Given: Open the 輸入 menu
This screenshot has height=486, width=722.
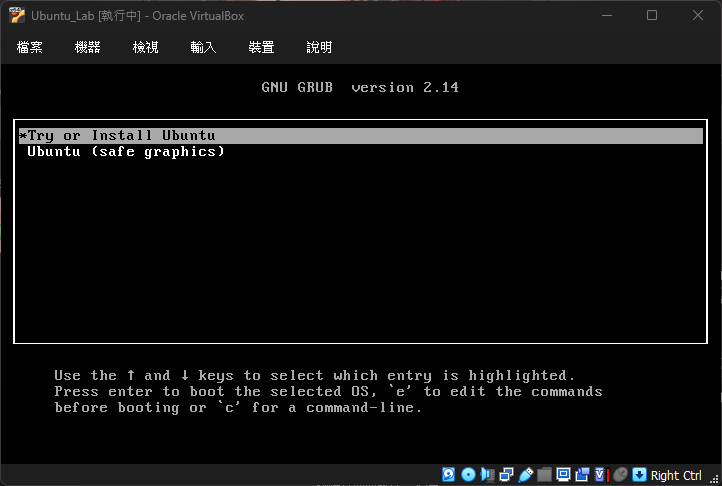Looking at the screenshot, I should (203, 47).
